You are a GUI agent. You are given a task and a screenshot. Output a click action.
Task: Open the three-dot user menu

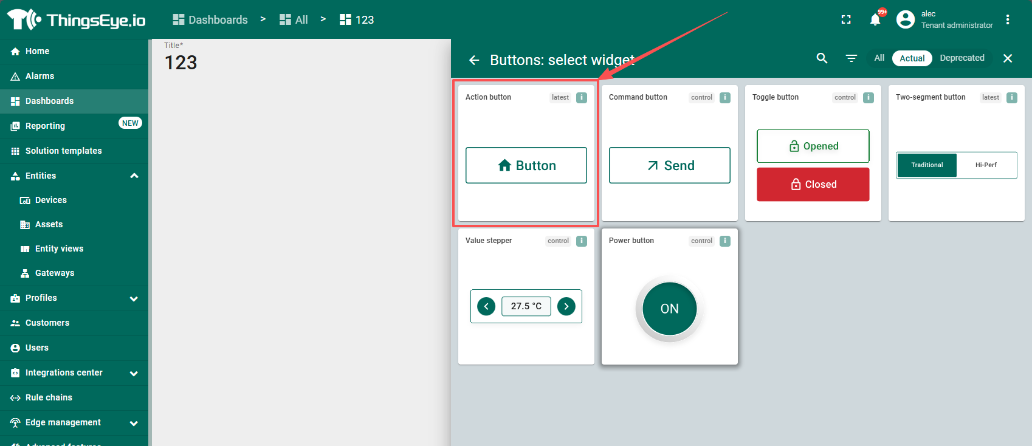pyautogui.click(x=1007, y=19)
